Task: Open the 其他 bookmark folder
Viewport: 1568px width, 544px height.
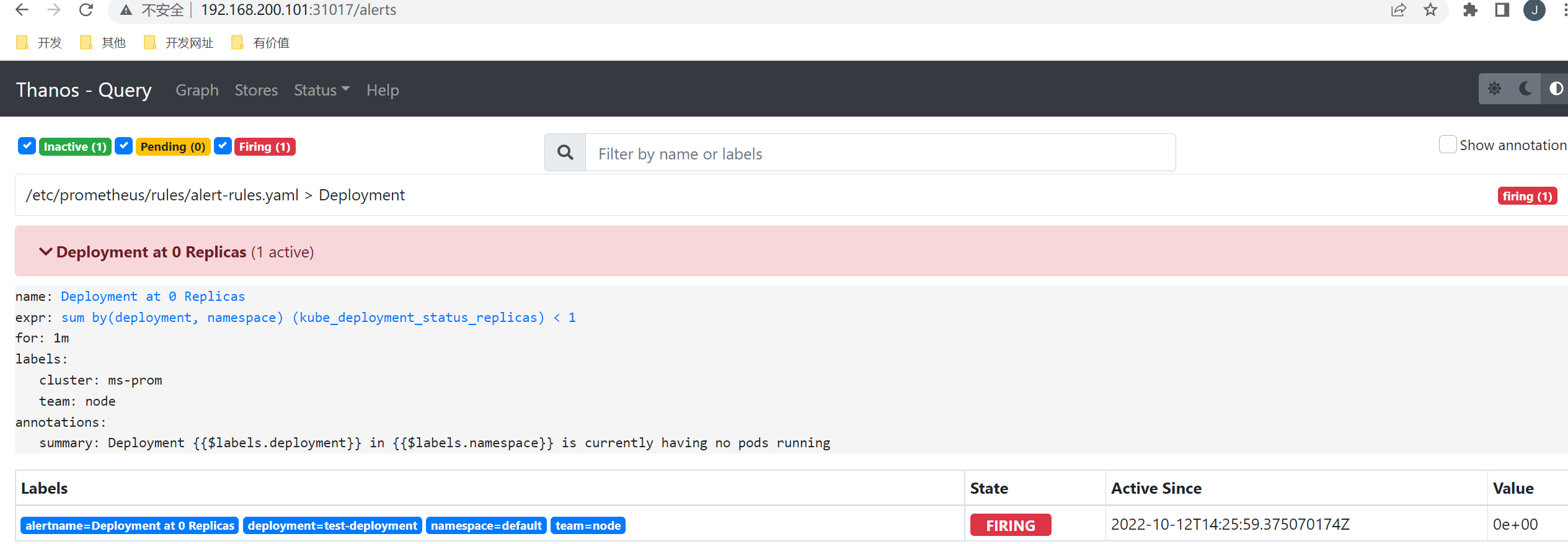Action: pyautogui.click(x=103, y=43)
